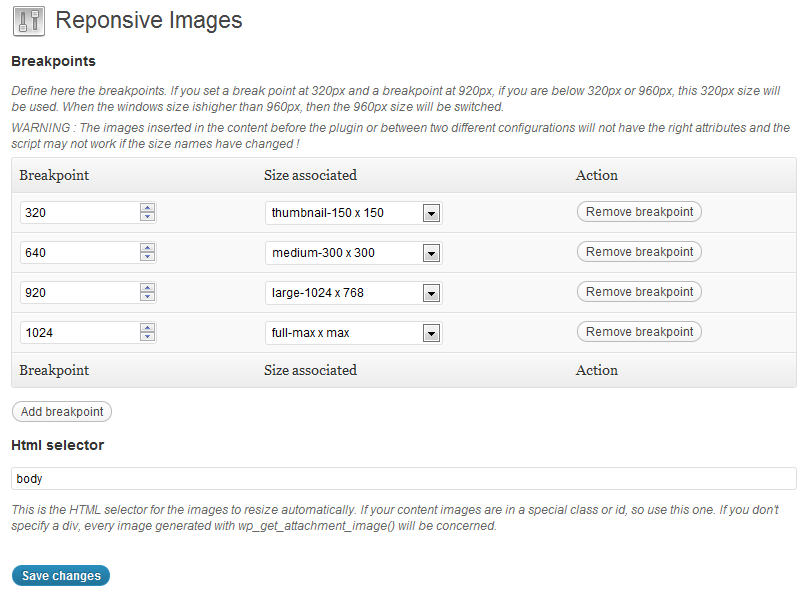Remove the 920 breakpoint row
808x595 pixels.
pyautogui.click(x=639, y=292)
